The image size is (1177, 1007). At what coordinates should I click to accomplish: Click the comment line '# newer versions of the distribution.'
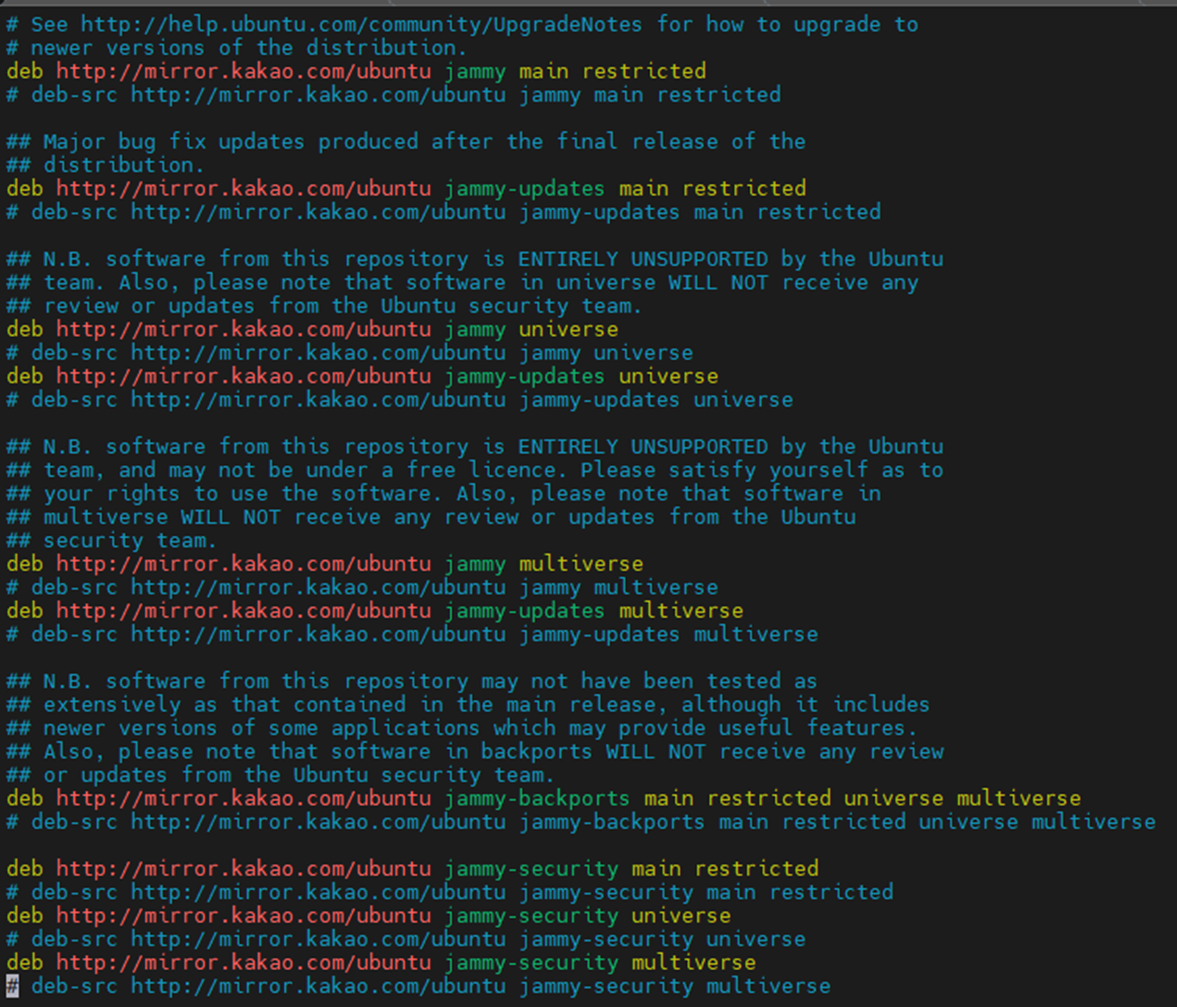(236, 48)
